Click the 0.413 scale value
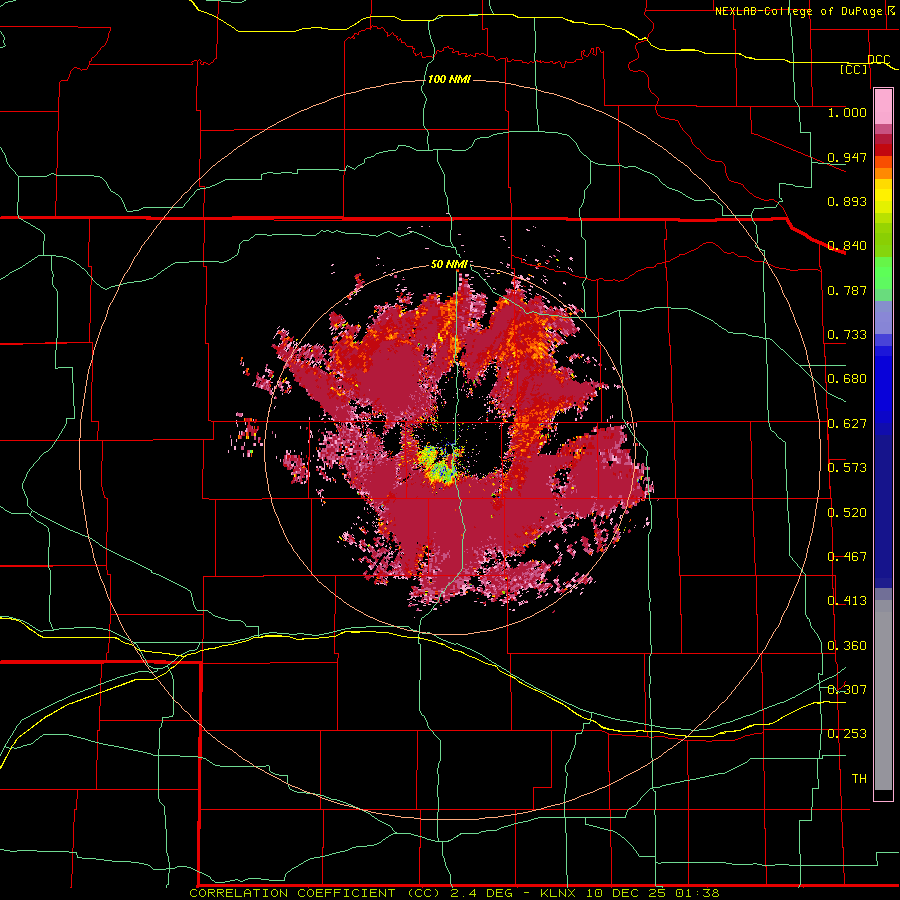 [847, 601]
